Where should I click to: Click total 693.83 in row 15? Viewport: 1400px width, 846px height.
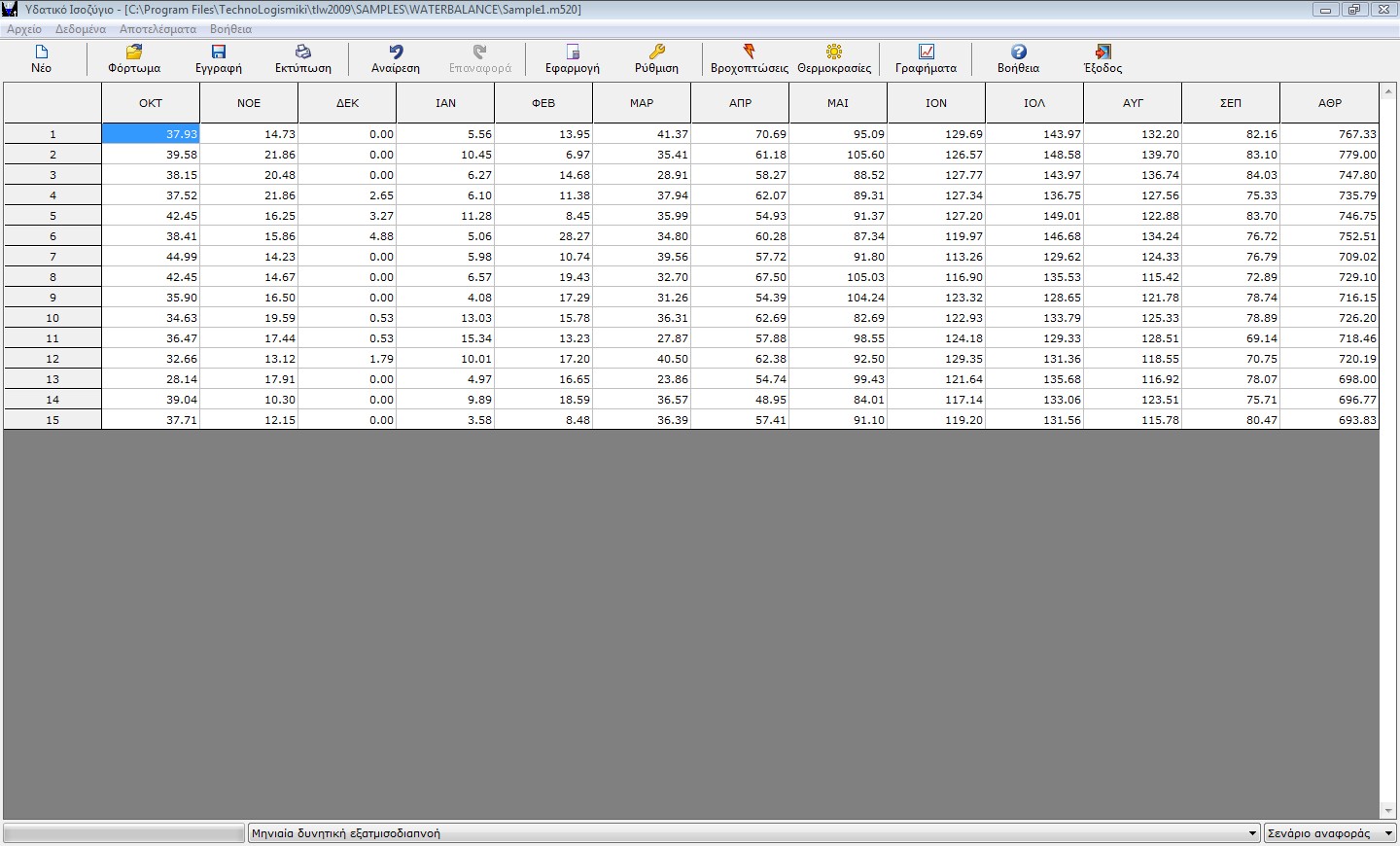[x=1329, y=420]
